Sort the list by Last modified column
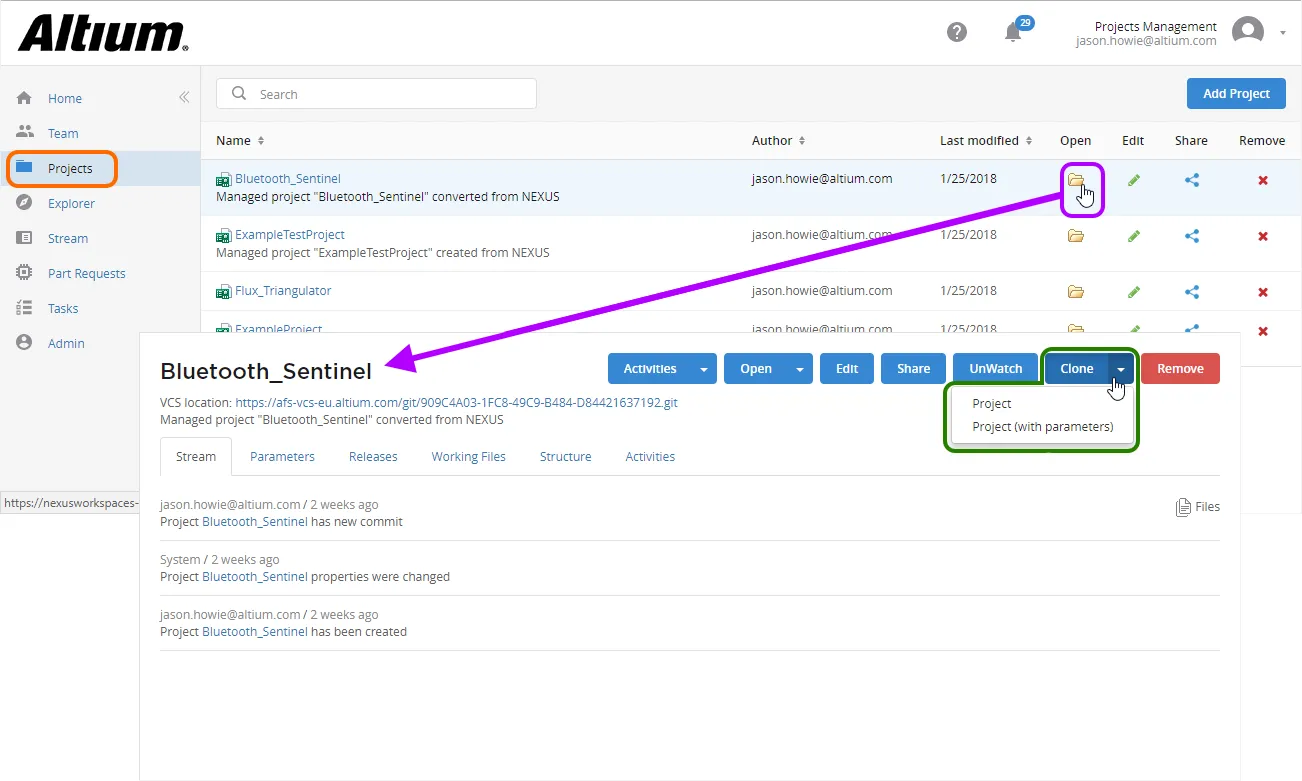 click(986, 141)
